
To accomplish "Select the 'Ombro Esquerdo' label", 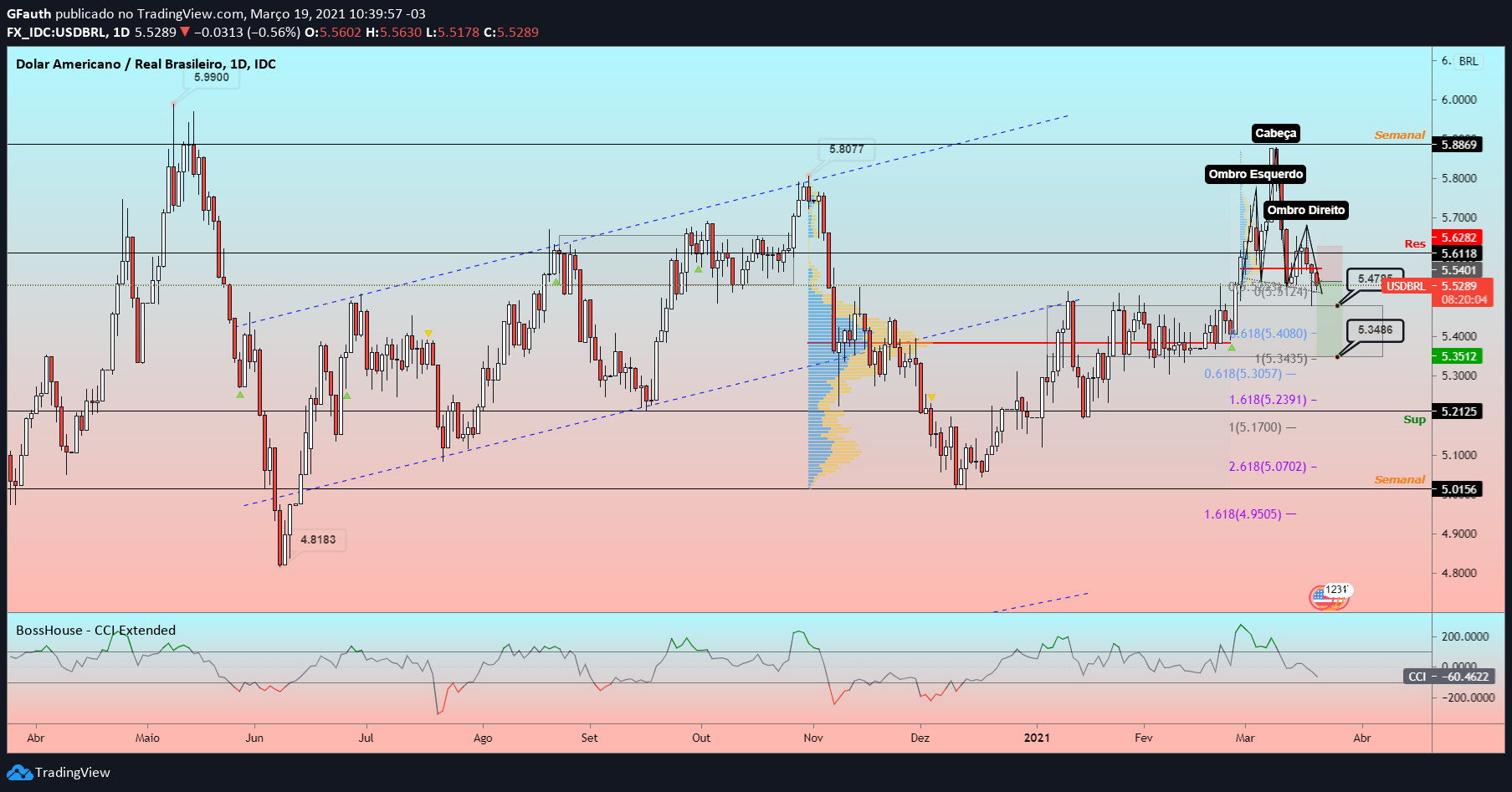I will click(x=1255, y=174).
